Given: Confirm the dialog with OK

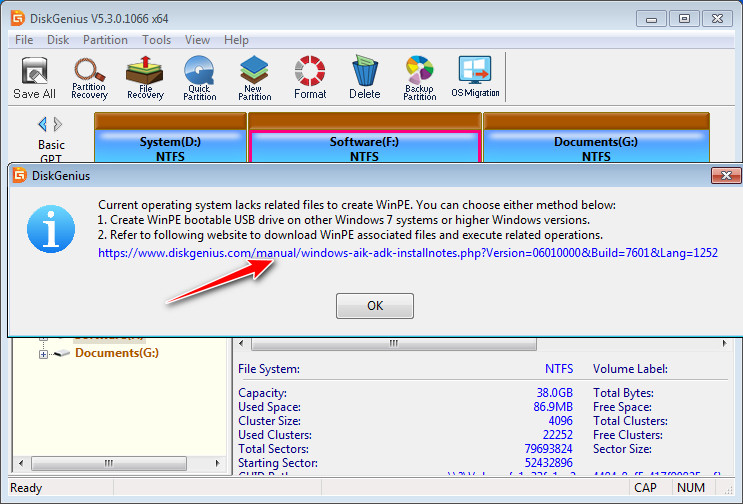Looking at the screenshot, I should [375, 306].
